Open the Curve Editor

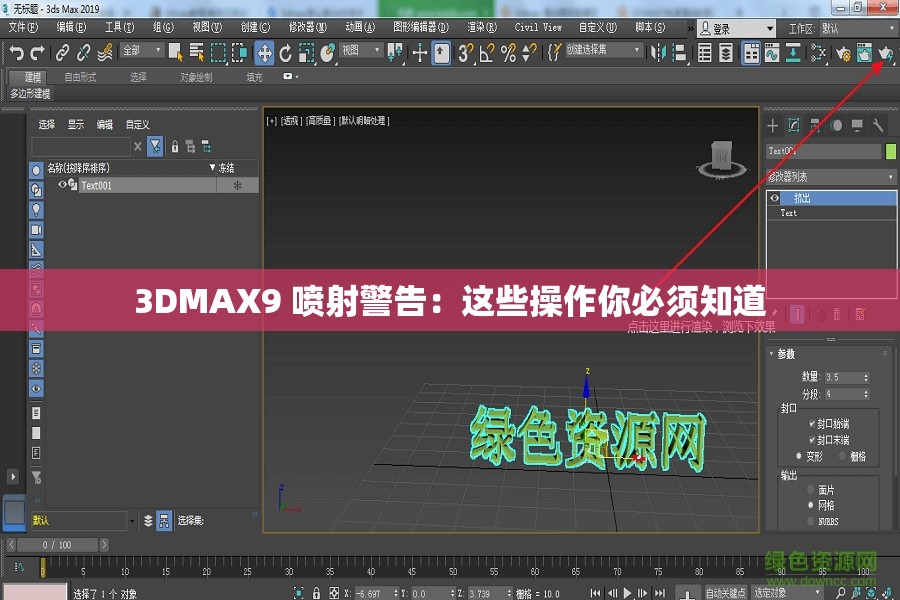coord(772,53)
